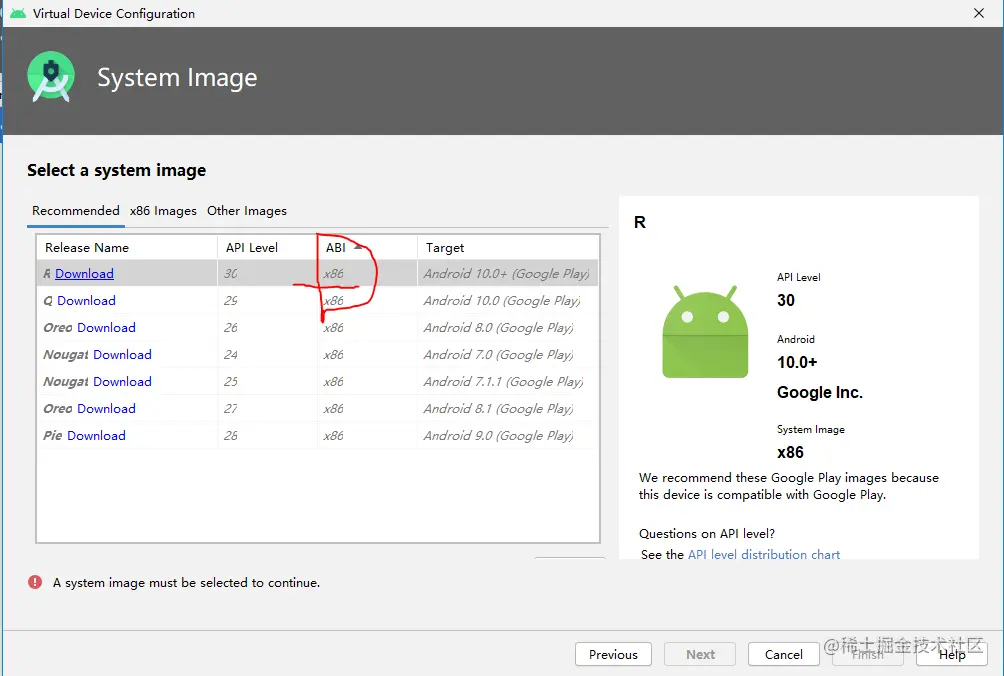Click the API level 29 cell
The image size is (1004, 676).
click(267, 300)
